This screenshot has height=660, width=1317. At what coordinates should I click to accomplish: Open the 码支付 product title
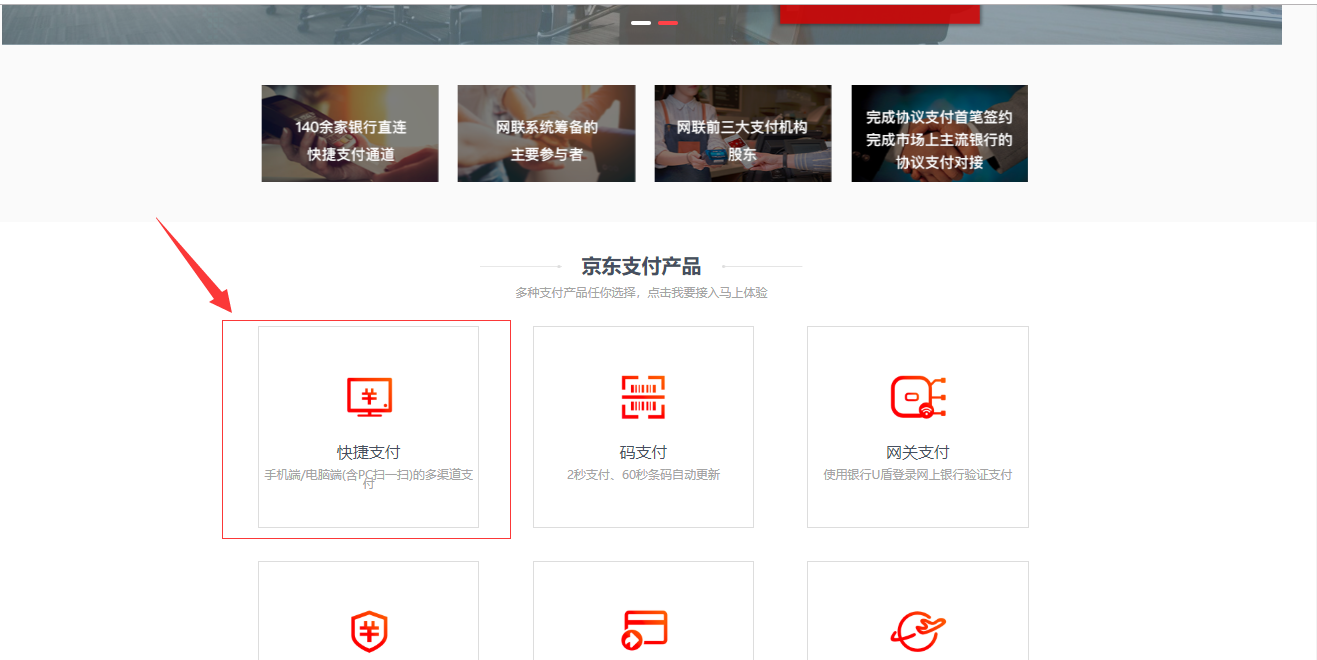pos(643,452)
